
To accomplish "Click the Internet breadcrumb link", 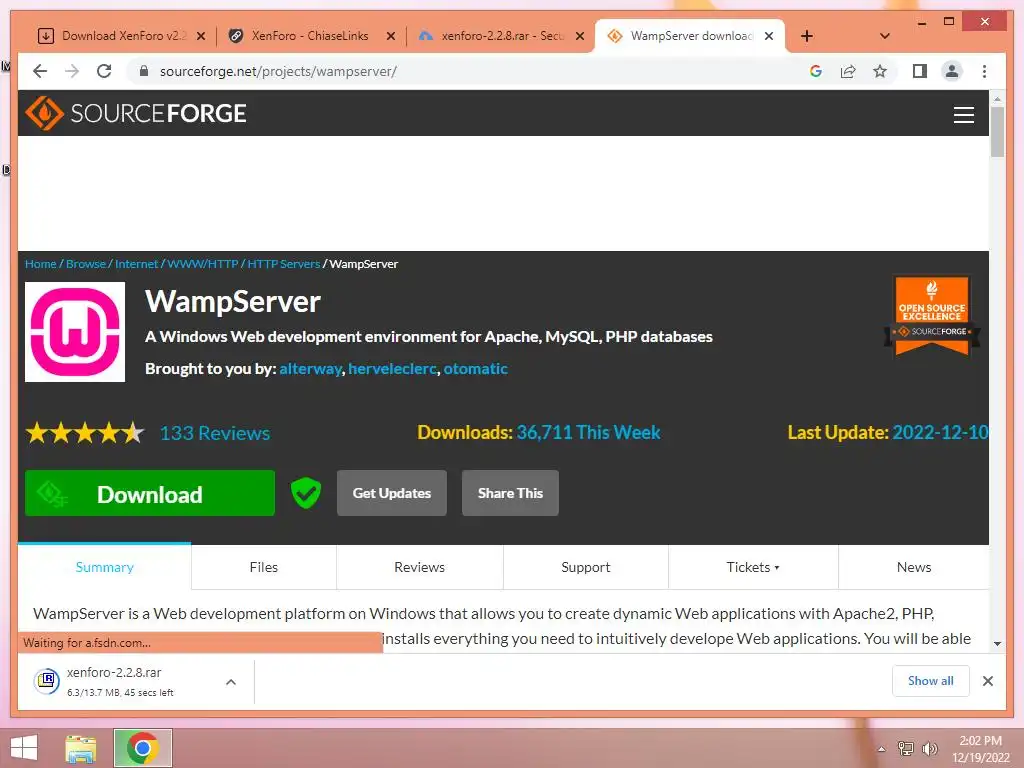I will click(x=136, y=264).
